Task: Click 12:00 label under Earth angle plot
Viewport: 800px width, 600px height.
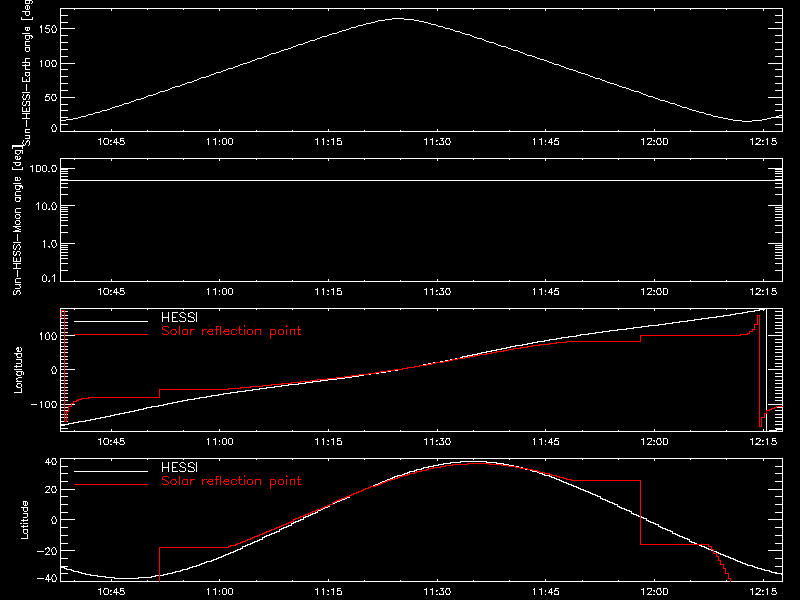Action: tap(655, 142)
